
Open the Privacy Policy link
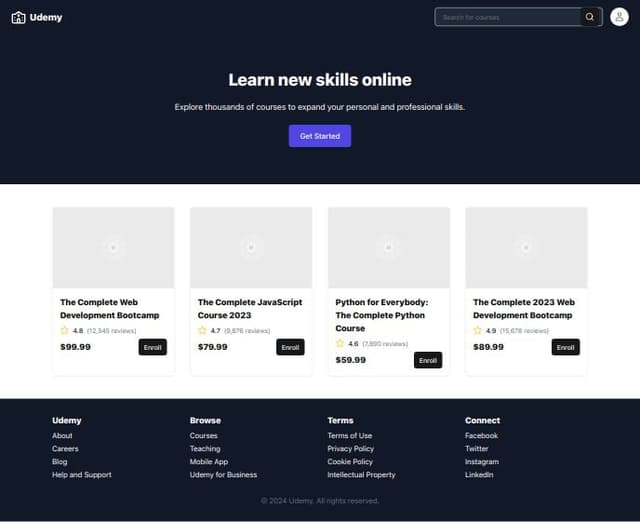point(351,449)
